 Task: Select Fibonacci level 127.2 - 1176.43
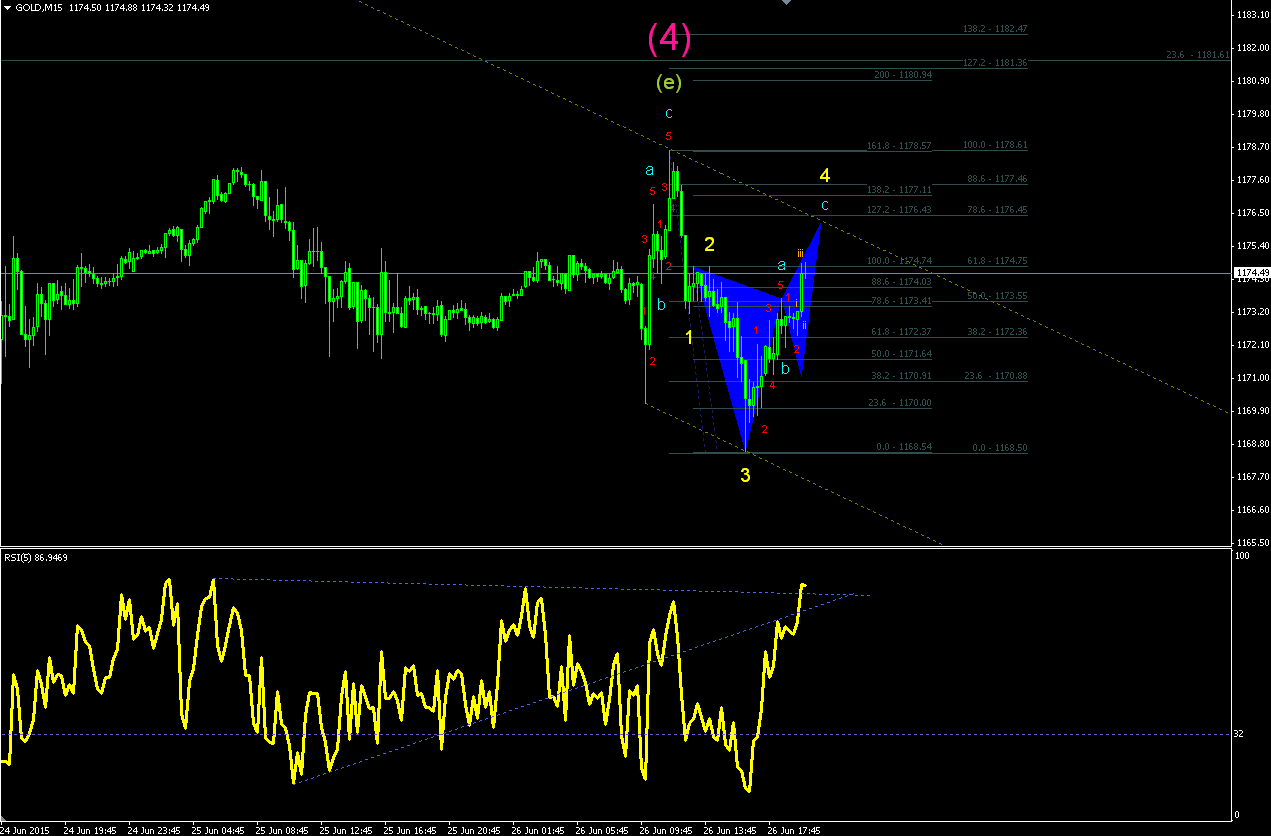899,210
